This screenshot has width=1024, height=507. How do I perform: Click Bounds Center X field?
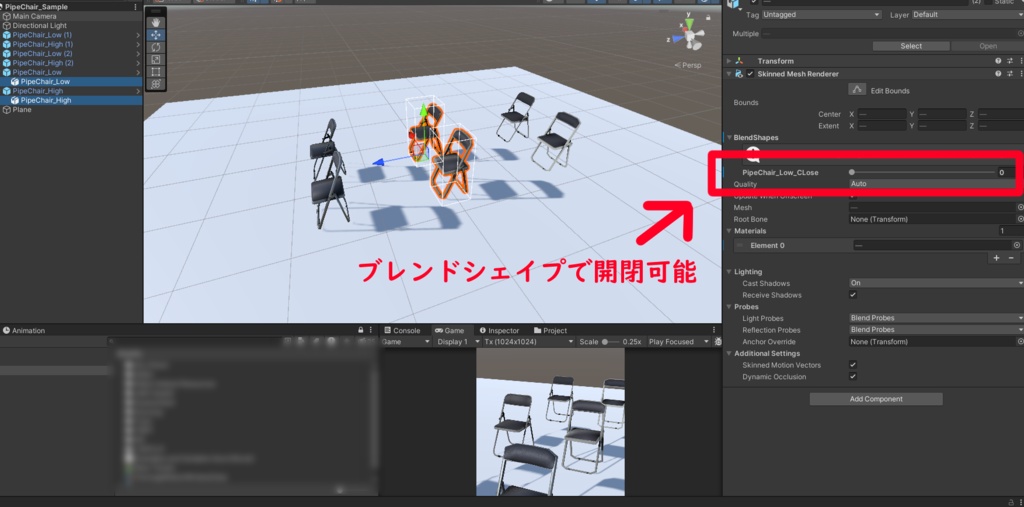coord(882,114)
